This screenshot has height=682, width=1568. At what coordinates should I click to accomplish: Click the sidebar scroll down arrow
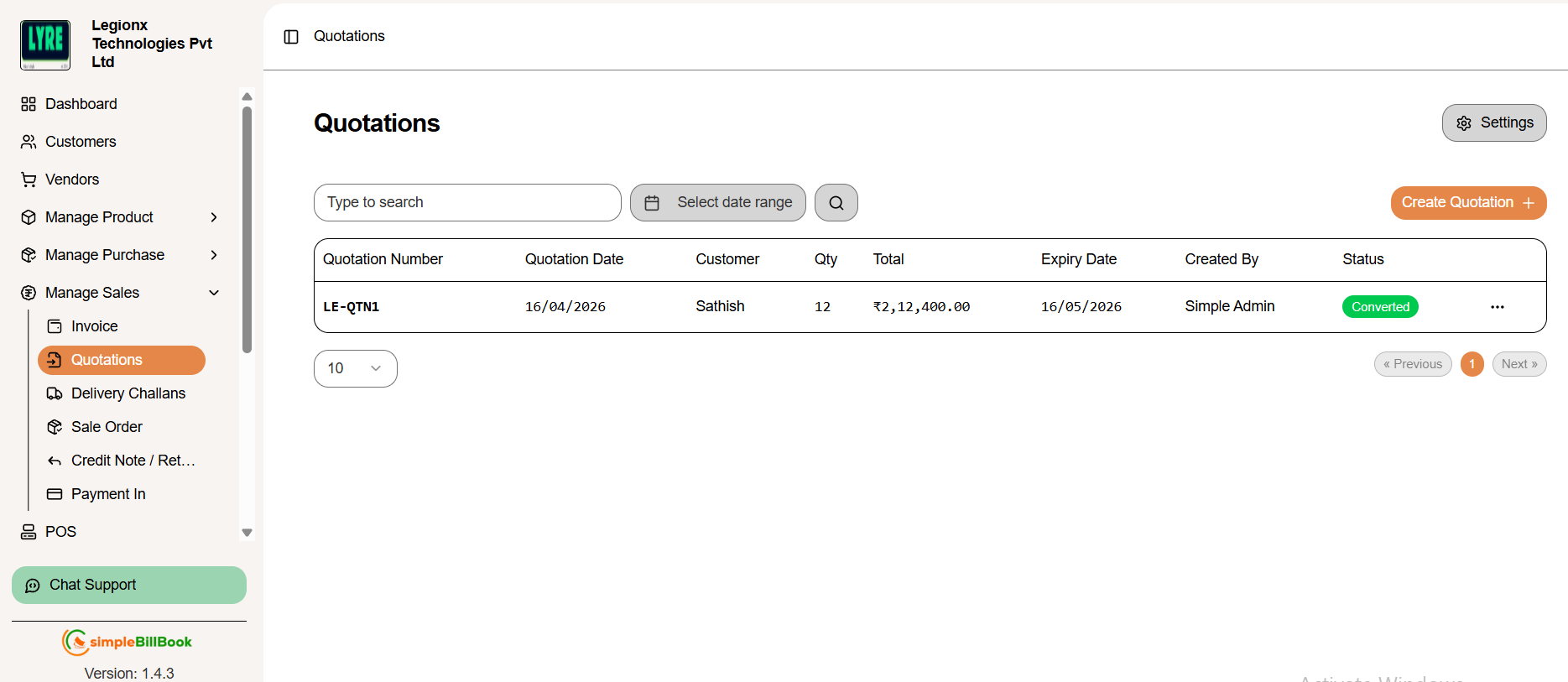247,533
